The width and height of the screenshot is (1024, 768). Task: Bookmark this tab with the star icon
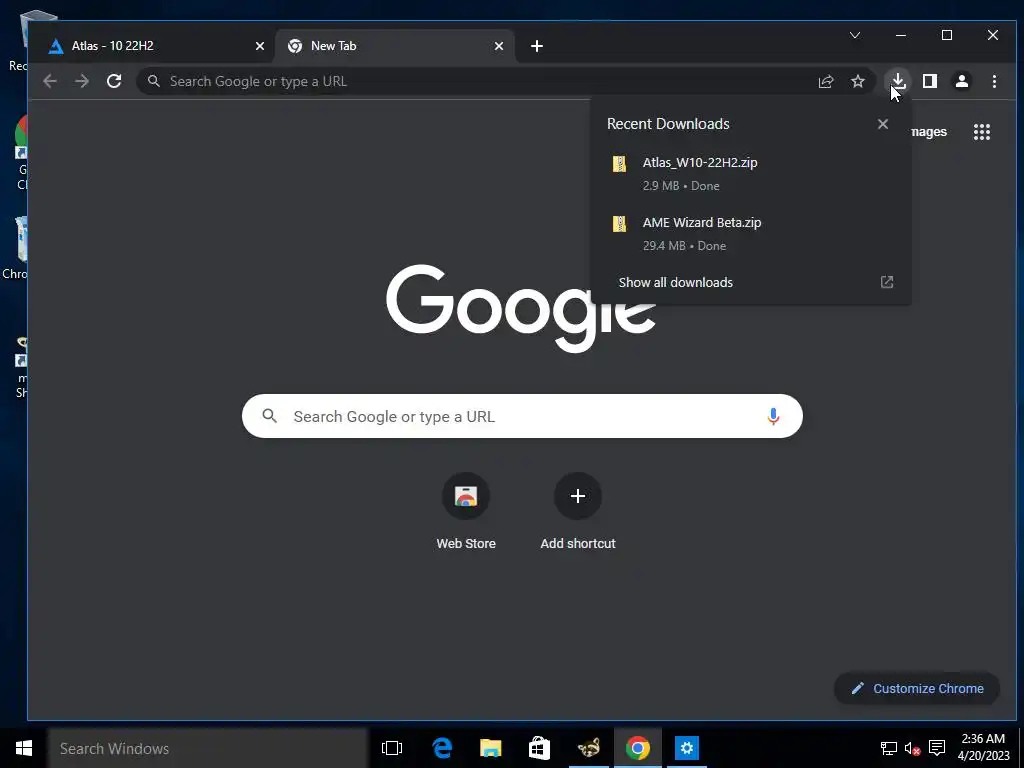(858, 81)
